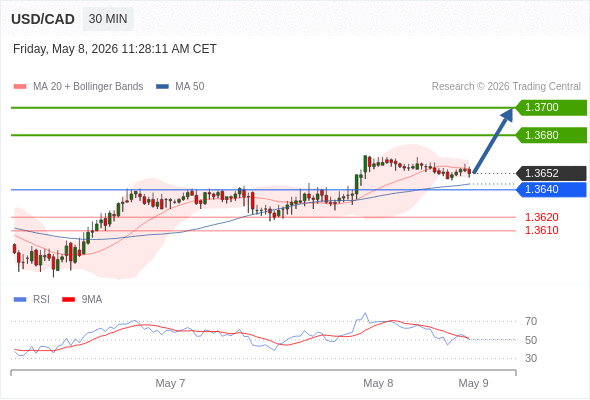Click the USD/CAD pair title
The height and width of the screenshot is (400, 590).
pos(43,19)
